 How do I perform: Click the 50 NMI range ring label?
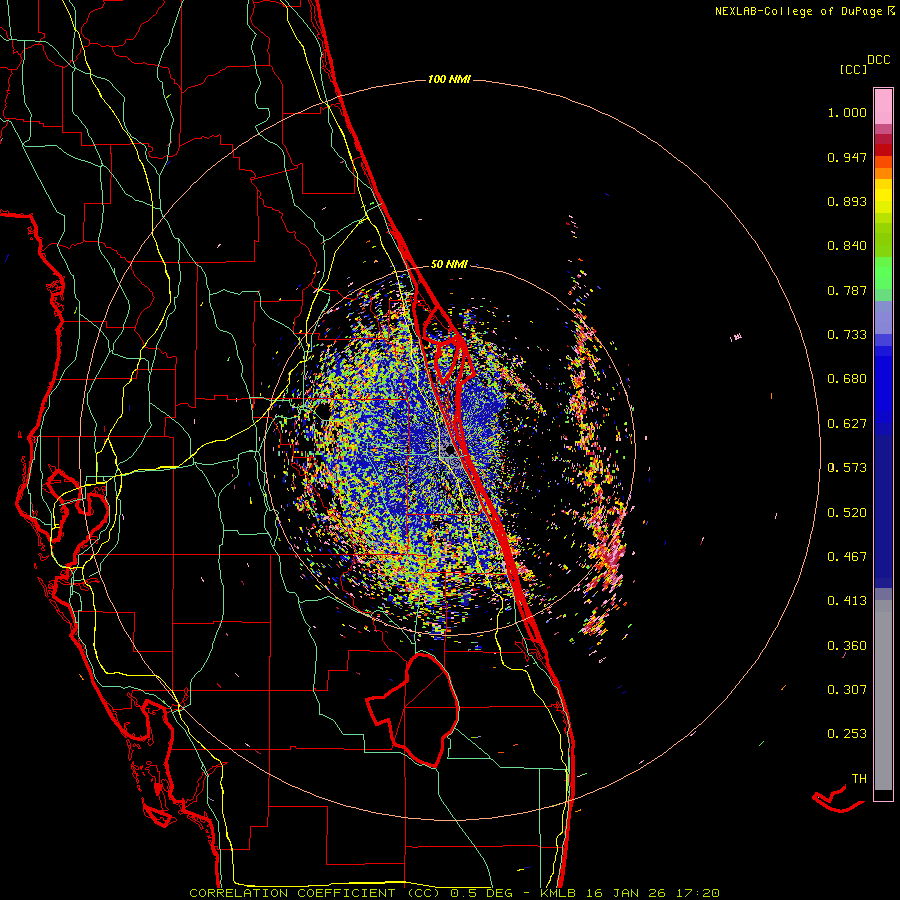[x=449, y=265]
